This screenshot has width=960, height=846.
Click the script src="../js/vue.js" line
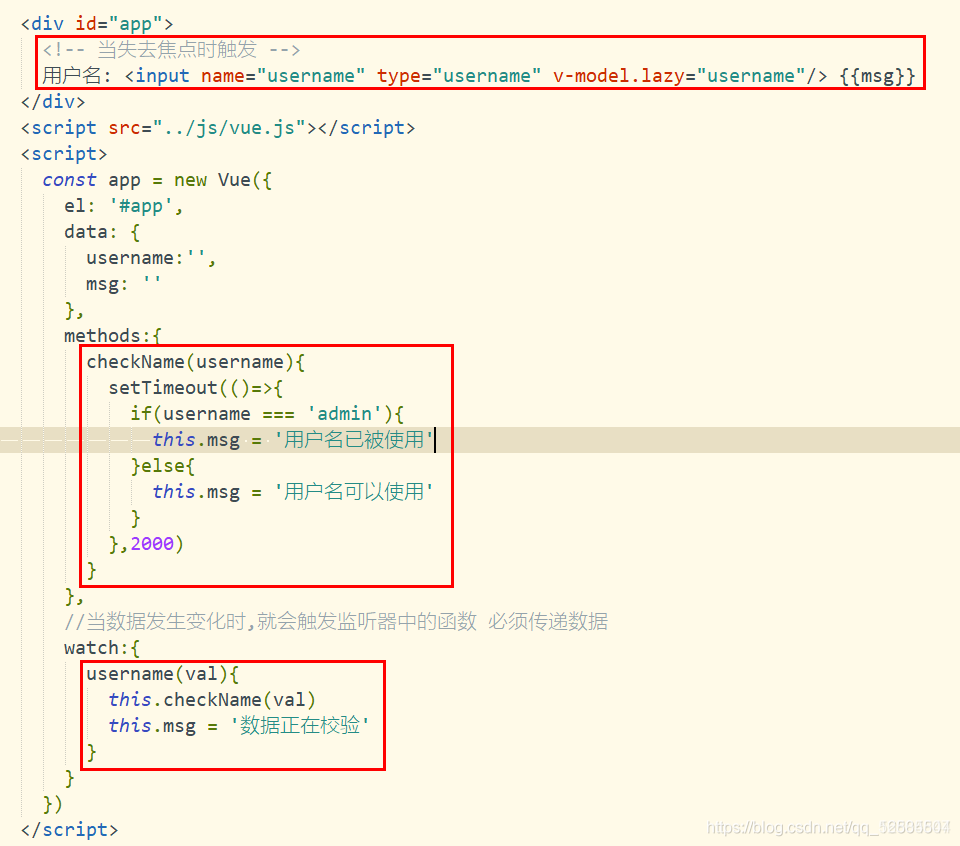(218, 128)
